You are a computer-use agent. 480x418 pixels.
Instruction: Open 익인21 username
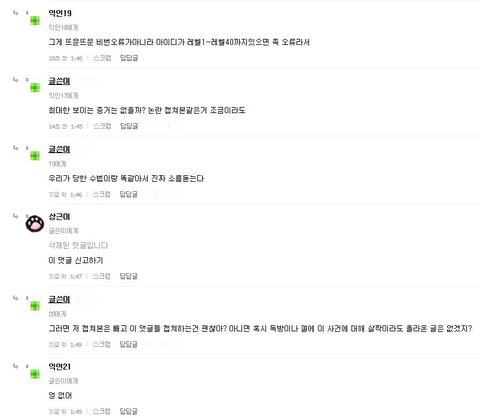click(60, 367)
